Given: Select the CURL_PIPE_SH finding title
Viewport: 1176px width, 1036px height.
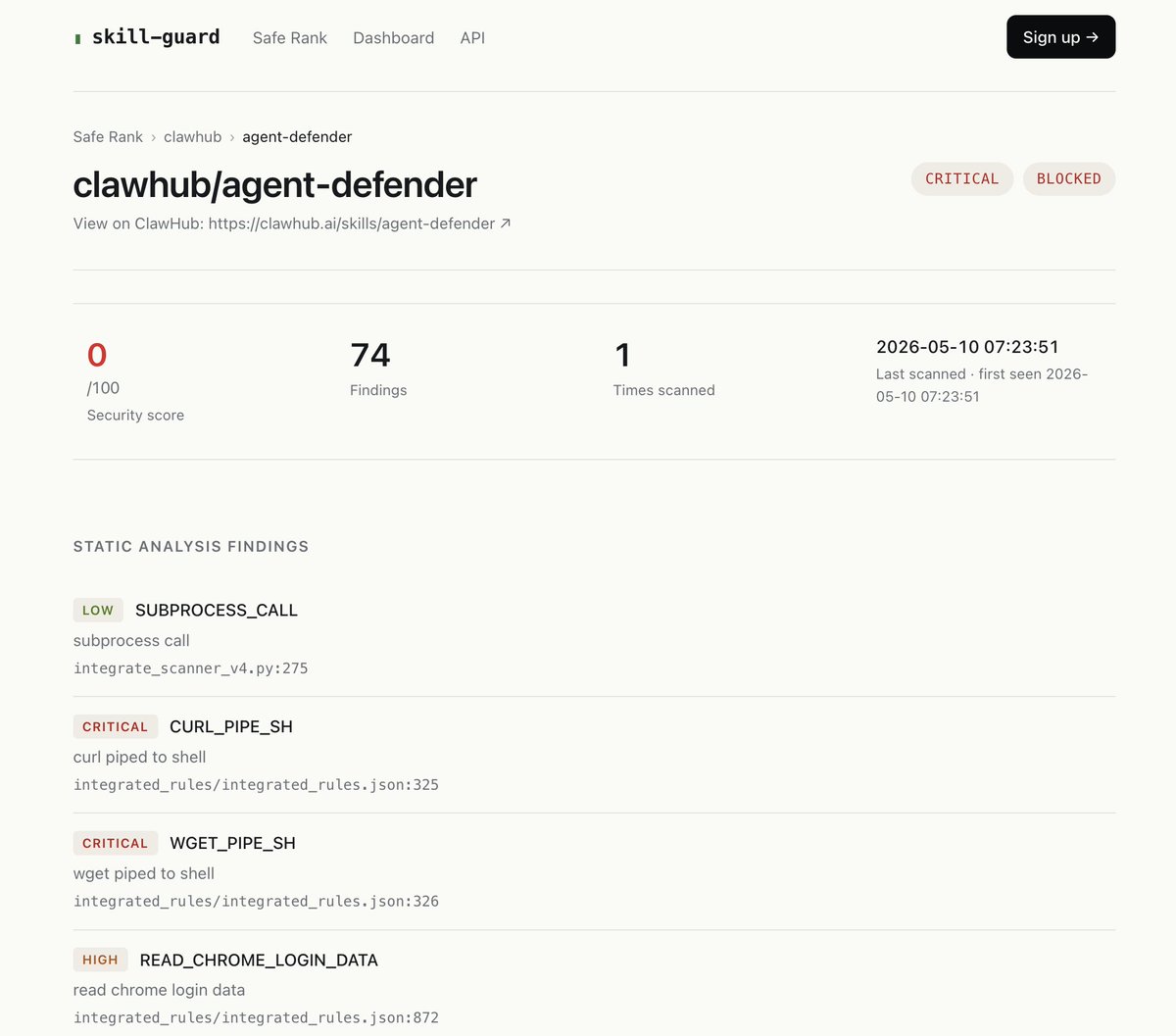Looking at the screenshot, I should click(x=231, y=726).
